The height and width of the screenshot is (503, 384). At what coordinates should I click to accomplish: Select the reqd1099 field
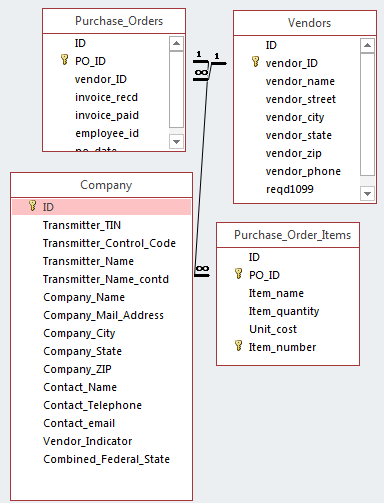[290, 189]
